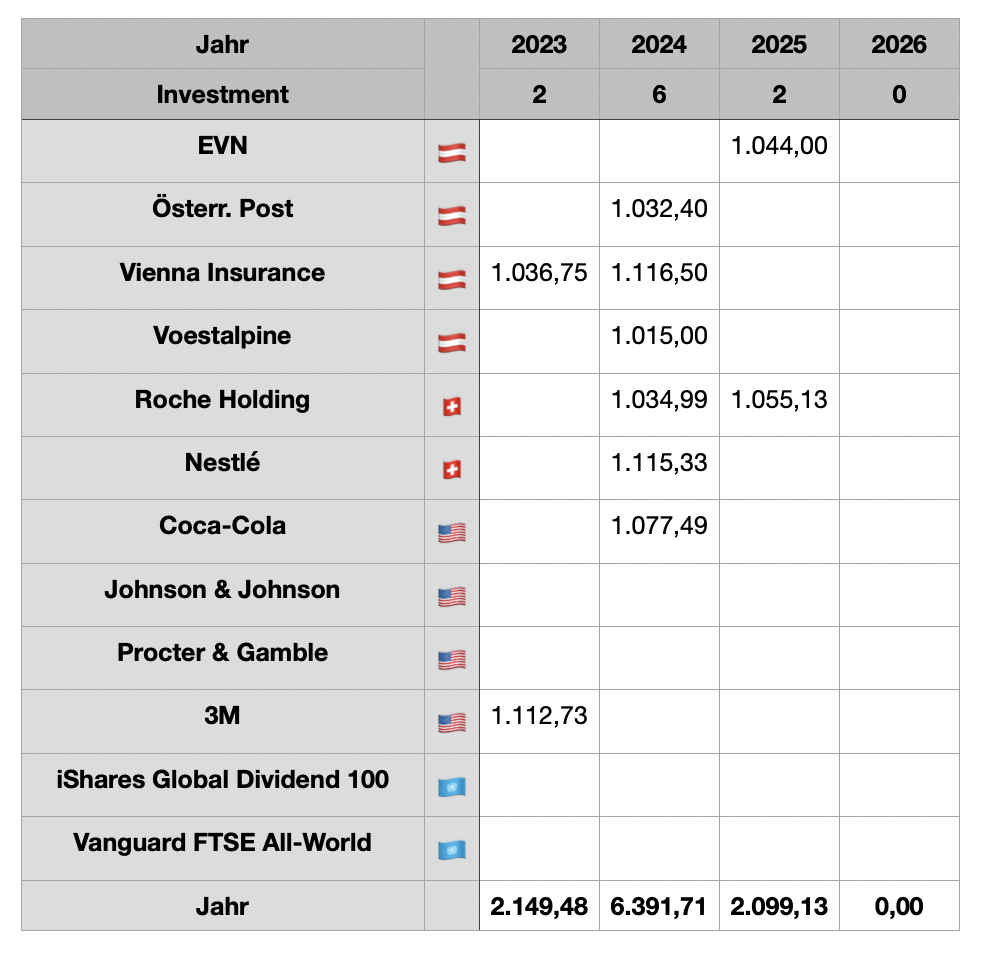Select the UN flag beside iShares Global Dividend 100
This screenshot has width=988, height=954.
point(451,787)
